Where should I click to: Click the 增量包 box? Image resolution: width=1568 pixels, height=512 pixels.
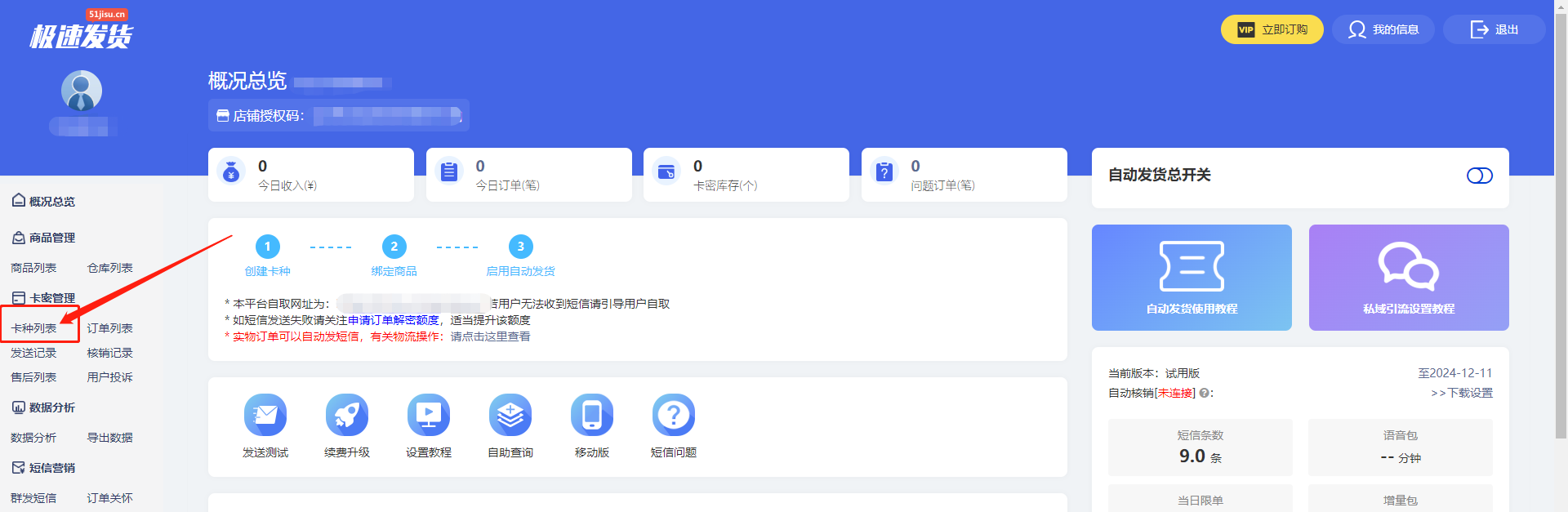pos(1401,499)
